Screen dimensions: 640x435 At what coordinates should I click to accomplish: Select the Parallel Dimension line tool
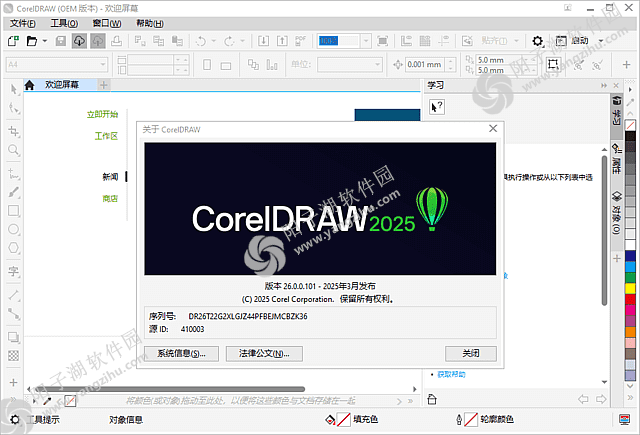pos(14,295)
